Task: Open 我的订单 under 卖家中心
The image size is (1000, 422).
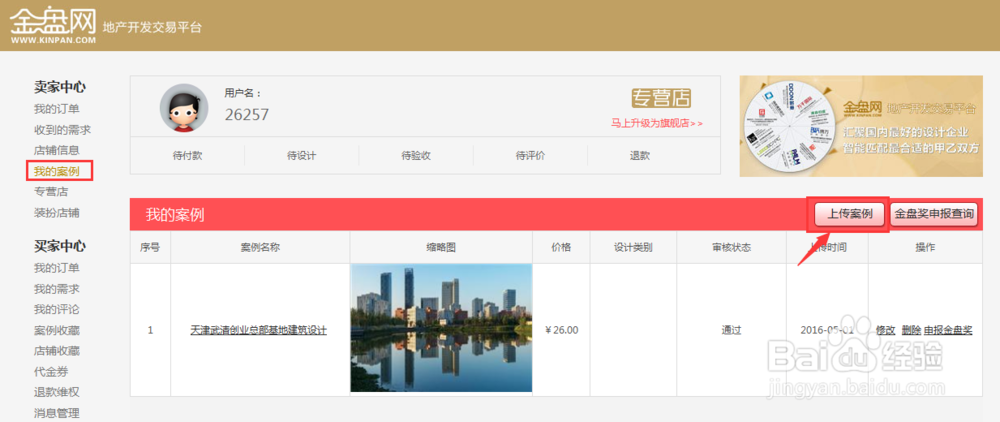Action: [57, 109]
